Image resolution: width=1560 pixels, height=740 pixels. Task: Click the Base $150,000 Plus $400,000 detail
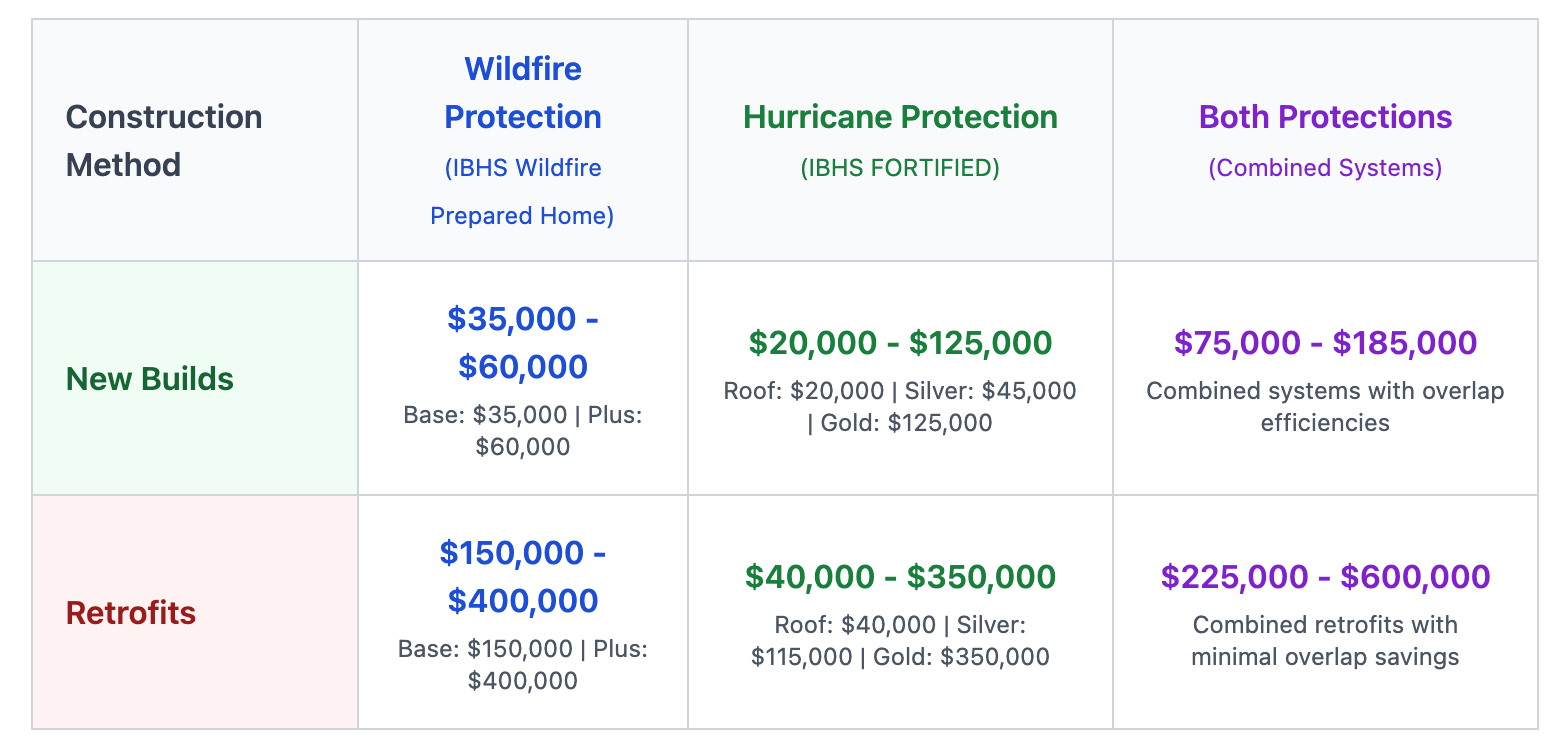[x=523, y=664]
